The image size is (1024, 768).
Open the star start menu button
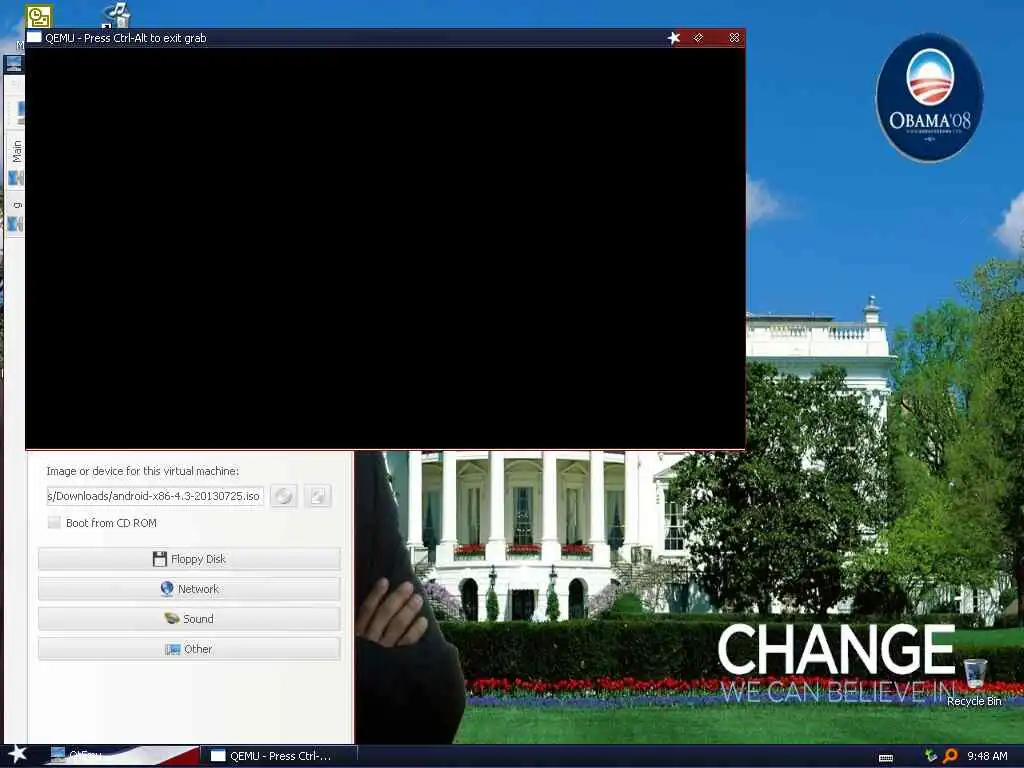[x=17, y=754]
